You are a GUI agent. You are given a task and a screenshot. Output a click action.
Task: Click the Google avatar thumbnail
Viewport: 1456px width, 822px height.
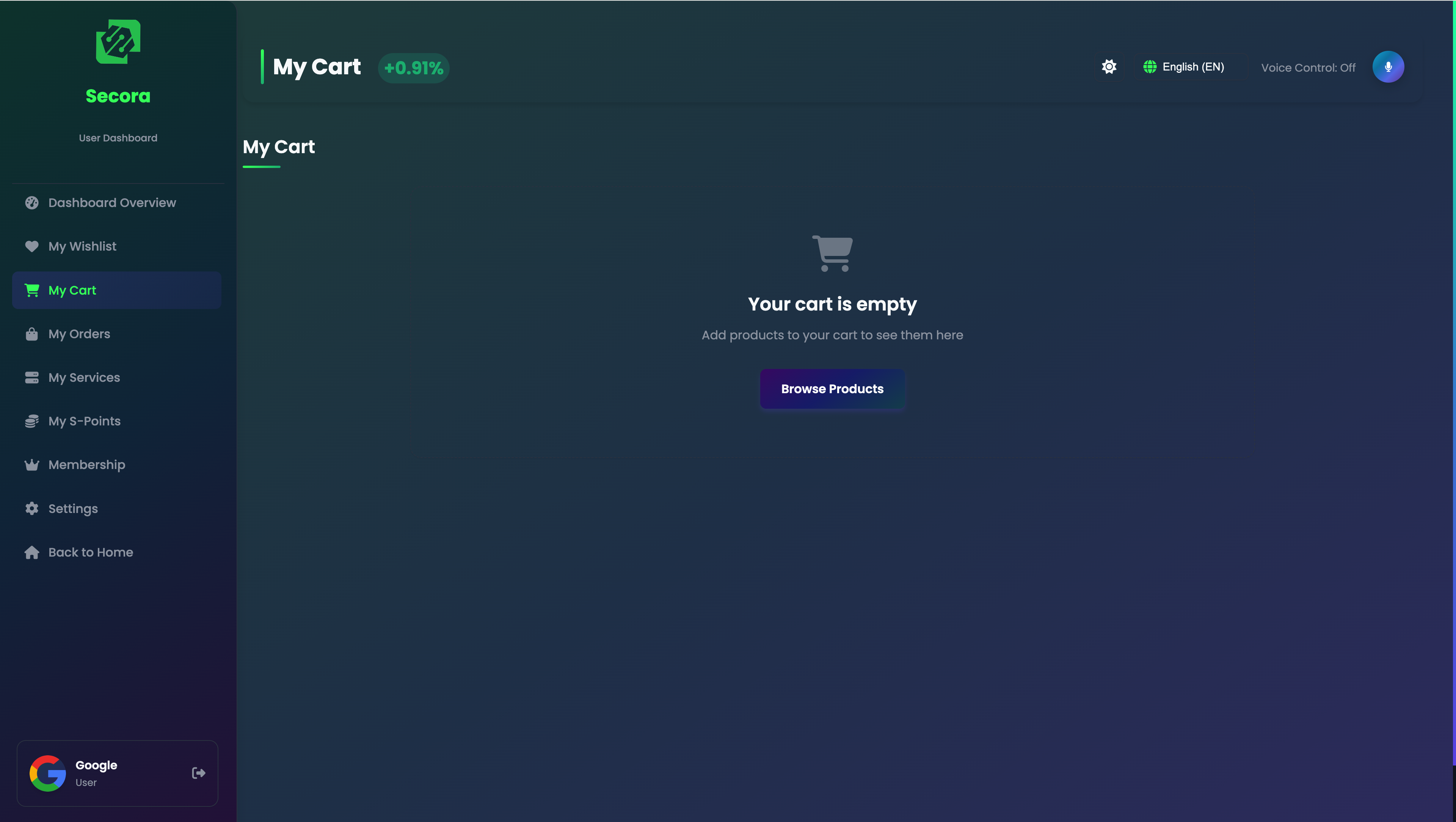(47, 773)
